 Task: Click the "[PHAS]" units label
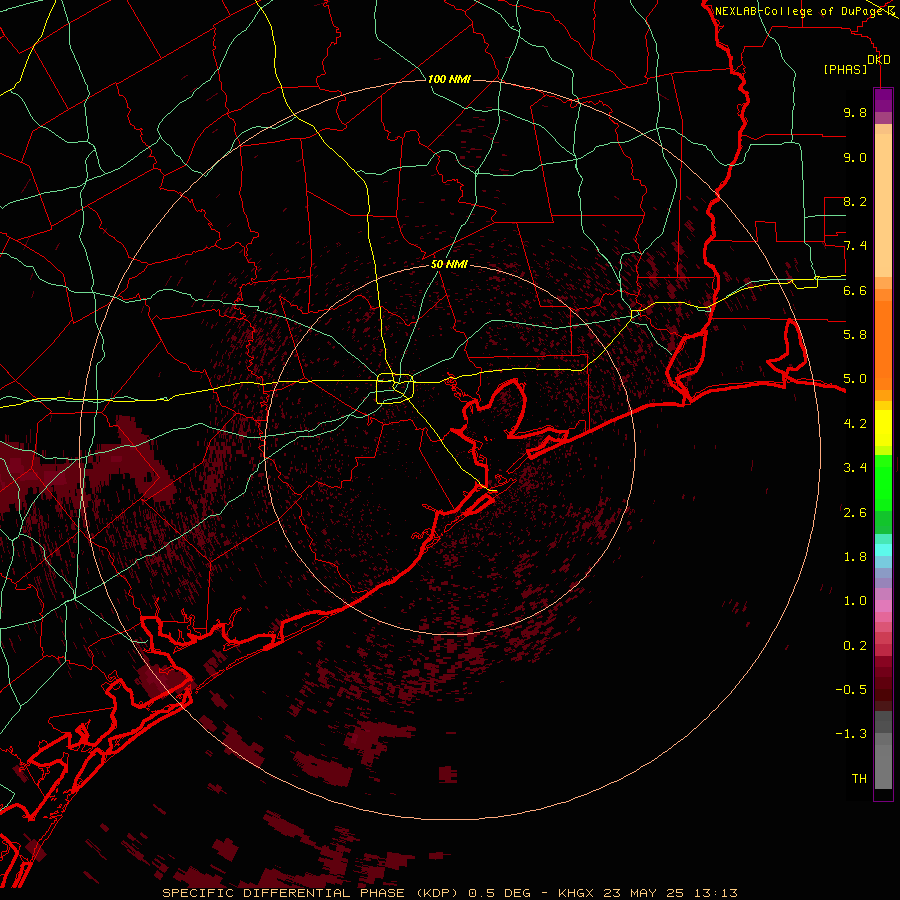click(845, 70)
